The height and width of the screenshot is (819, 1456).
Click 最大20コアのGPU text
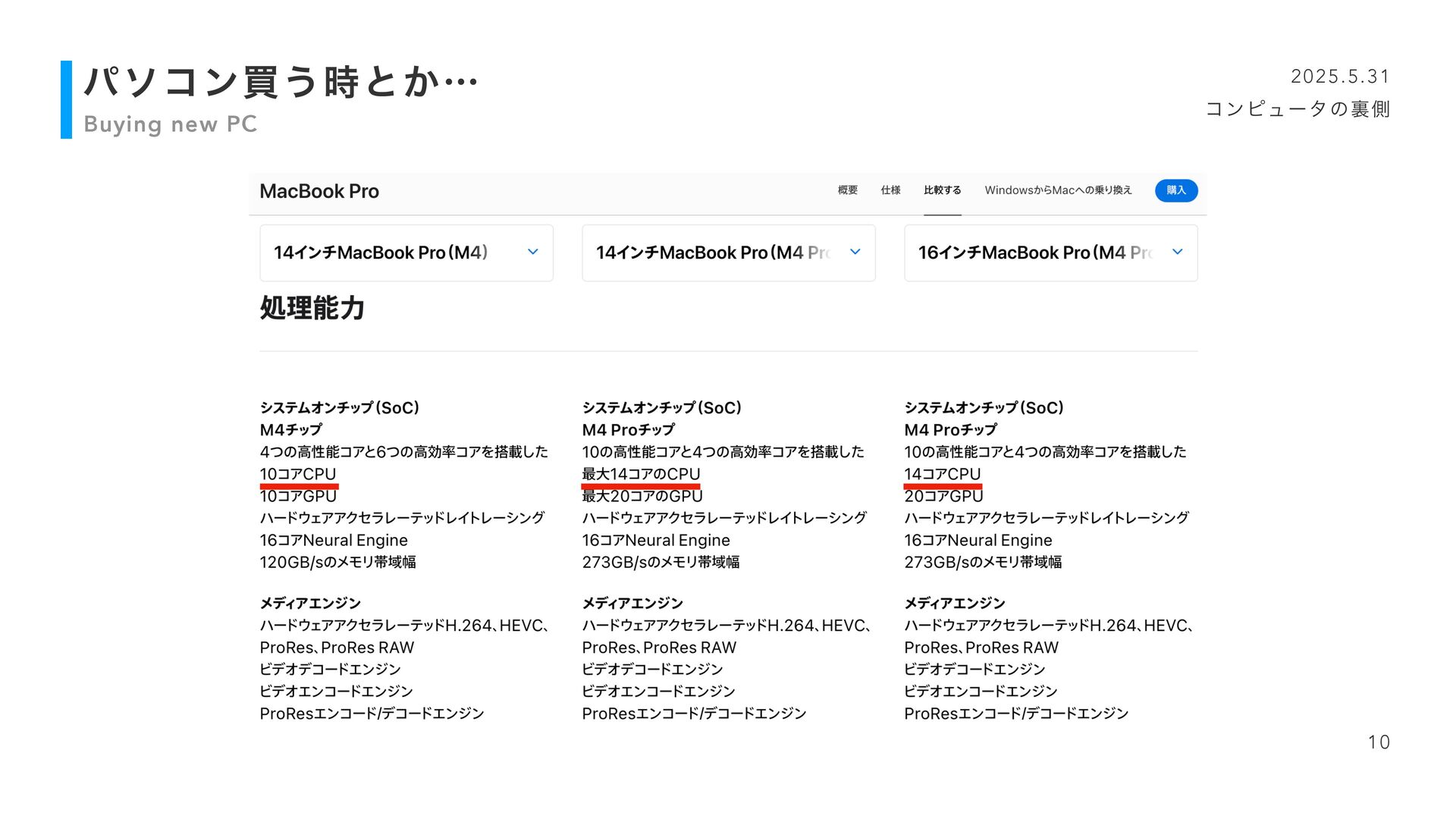coord(642,496)
